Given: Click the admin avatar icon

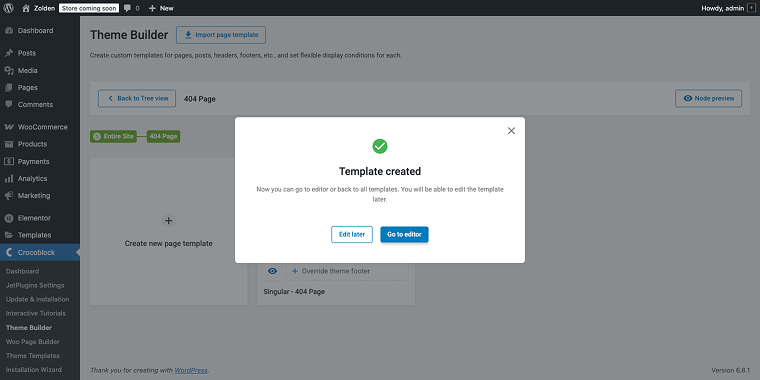Looking at the screenshot, I should 752,8.
